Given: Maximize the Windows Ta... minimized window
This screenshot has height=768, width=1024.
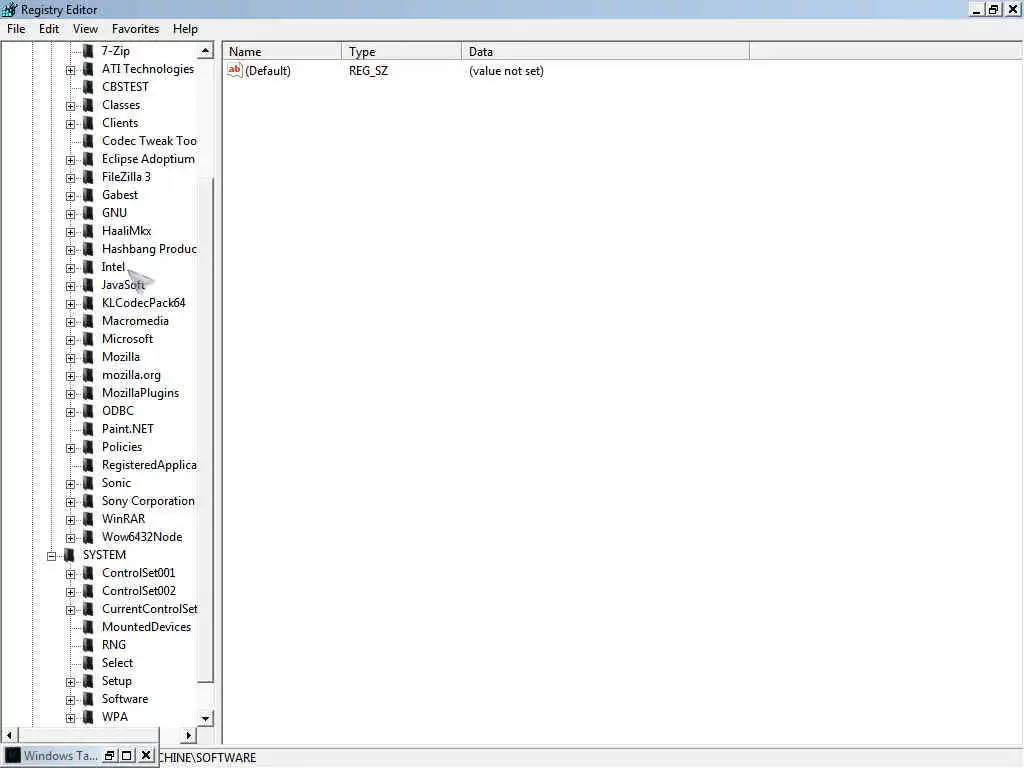Looking at the screenshot, I should pos(127,756).
